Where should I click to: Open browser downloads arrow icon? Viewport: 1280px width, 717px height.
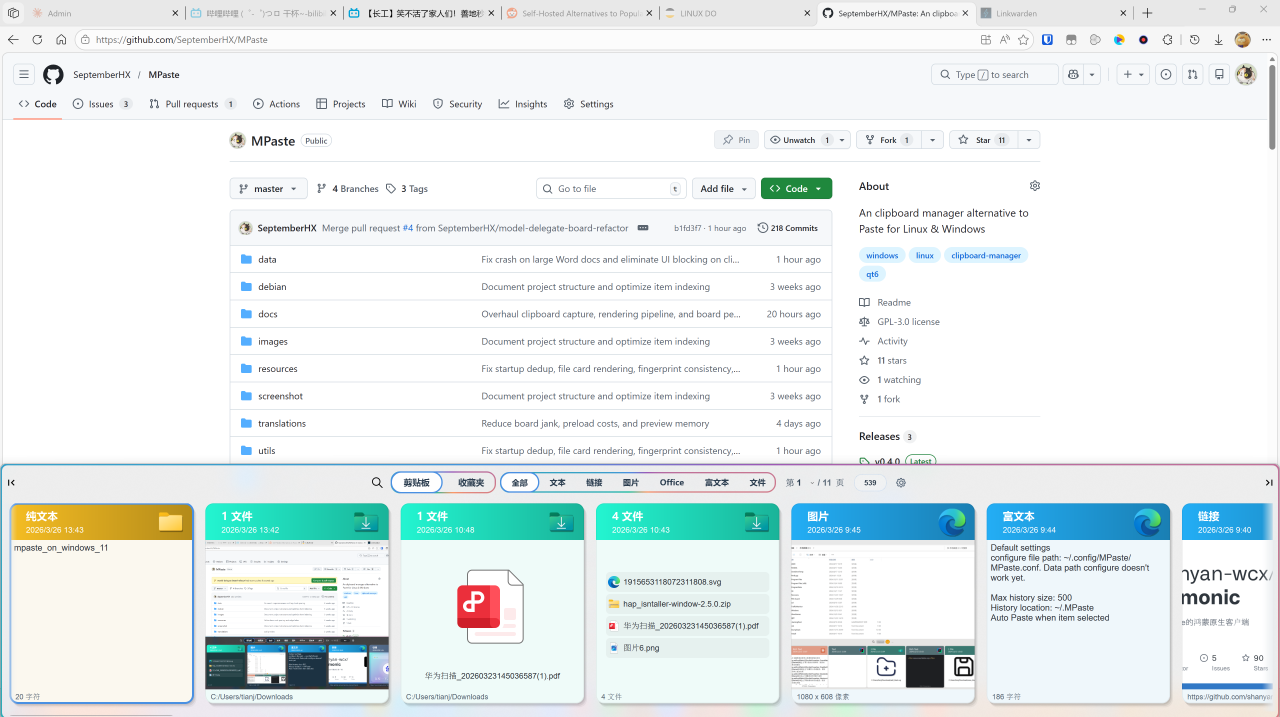tap(1218, 40)
